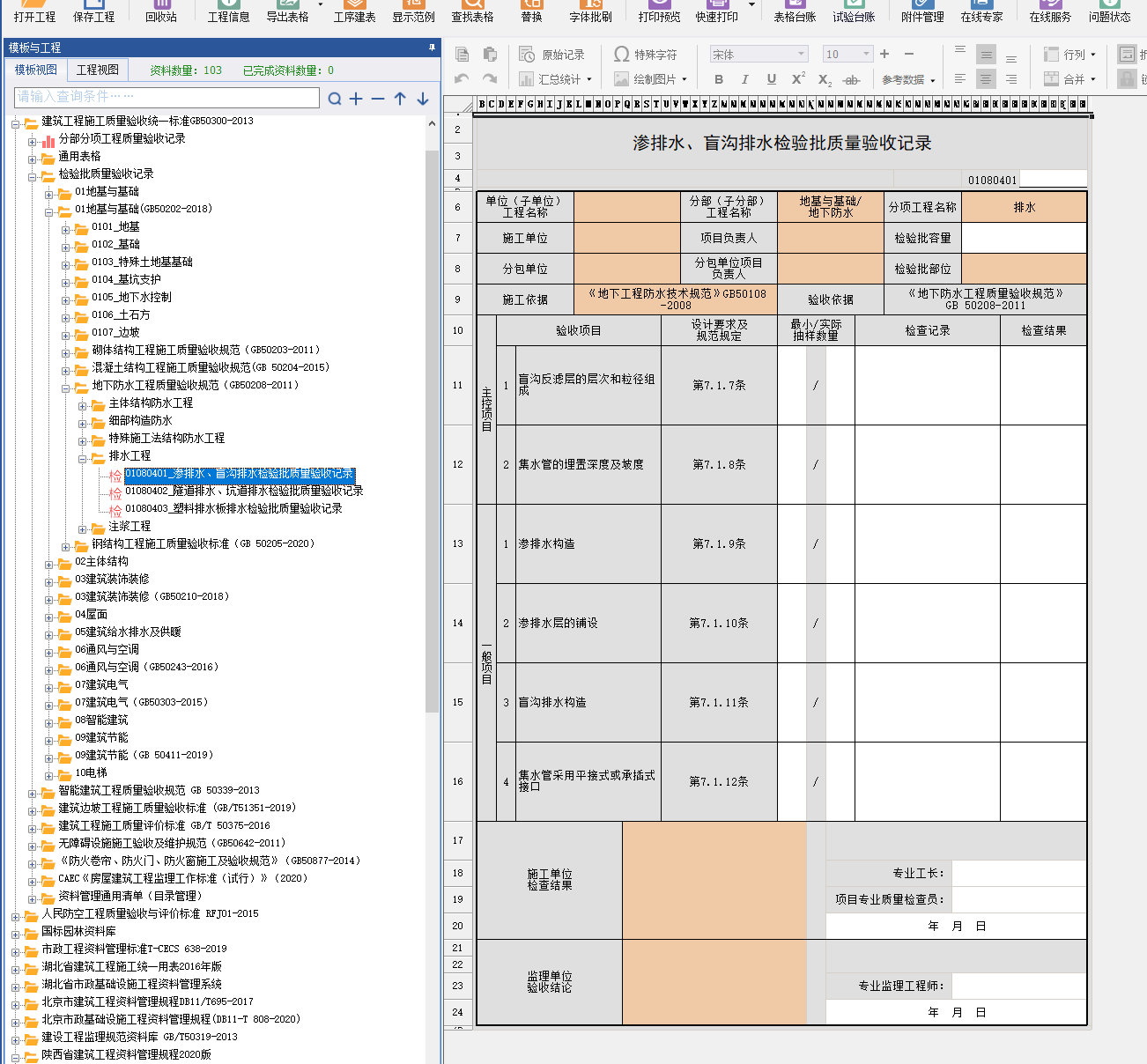Align text left horizontally
Viewport: 1147px width, 1064px height.
pos(960,79)
